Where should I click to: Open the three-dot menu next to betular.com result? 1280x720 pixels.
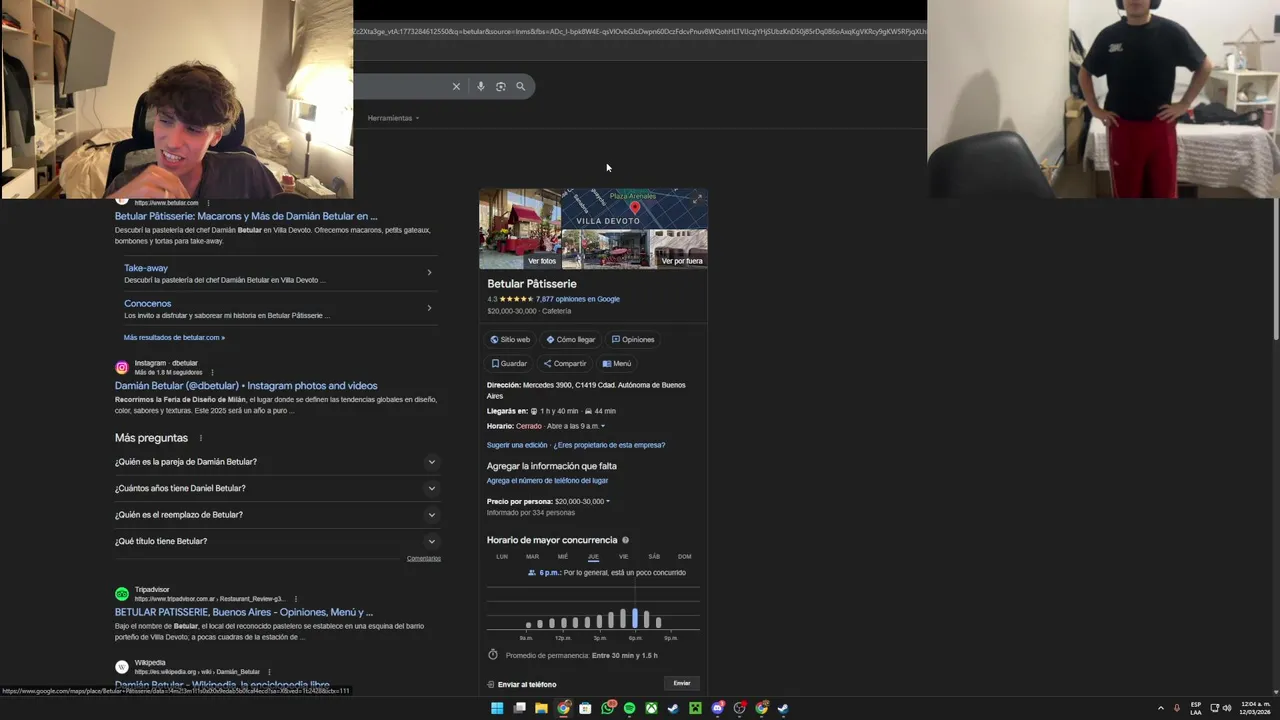[x=208, y=203]
